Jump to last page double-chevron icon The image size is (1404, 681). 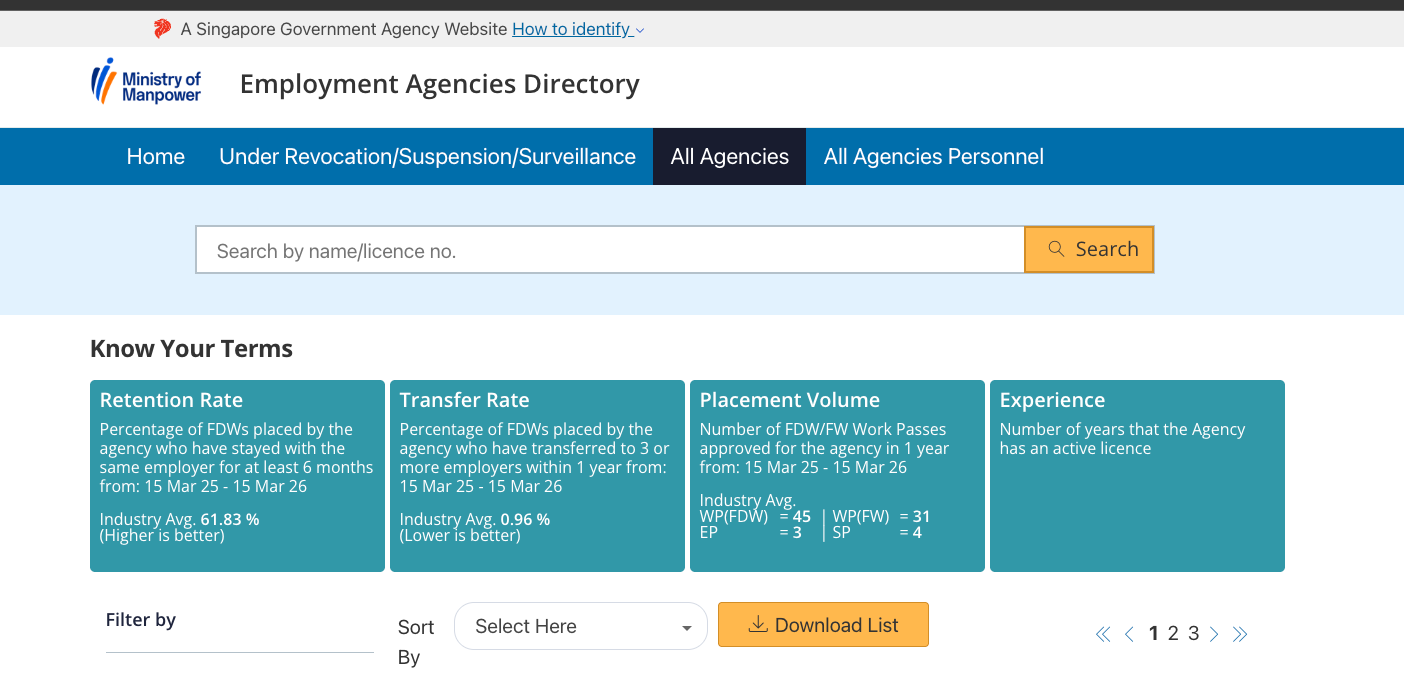pyautogui.click(x=1240, y=634)
